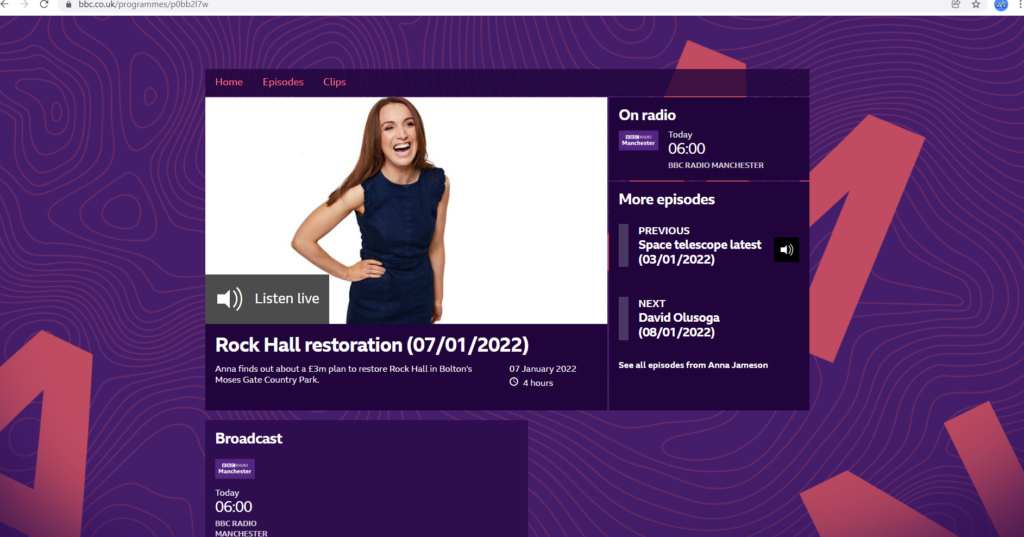Click the BBC RADIO MANCHESTER link under On radio
Image resolution: width=1024 pixels, height=537 pixels.
715,165
